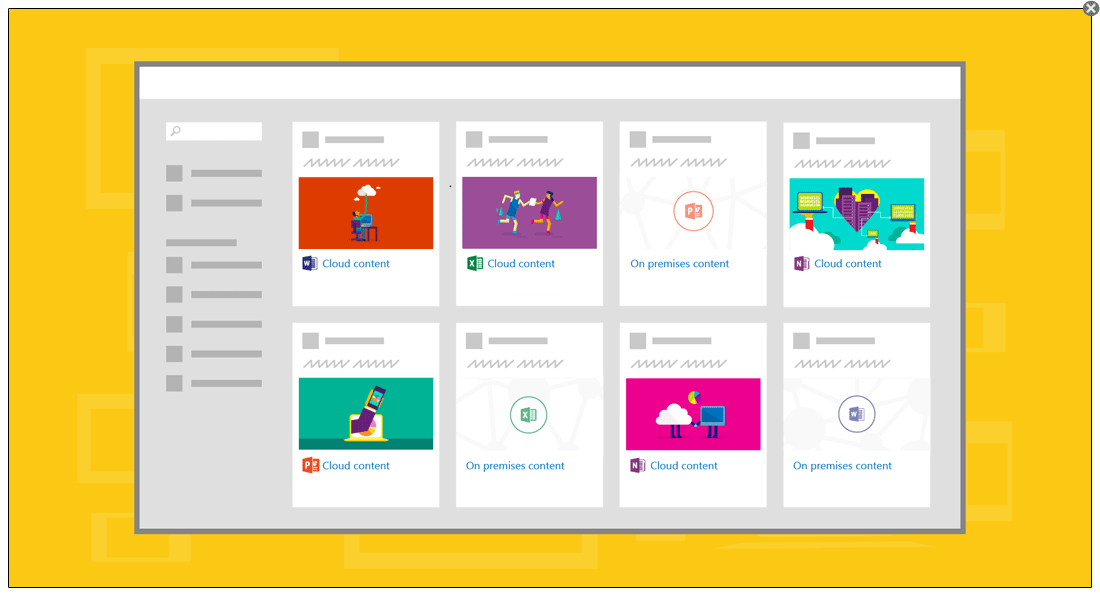Select the orange thumbnail showing a person at a desk
This screenshot has width=1100, height=595.
pyautogui.click(x=366, y=213)
